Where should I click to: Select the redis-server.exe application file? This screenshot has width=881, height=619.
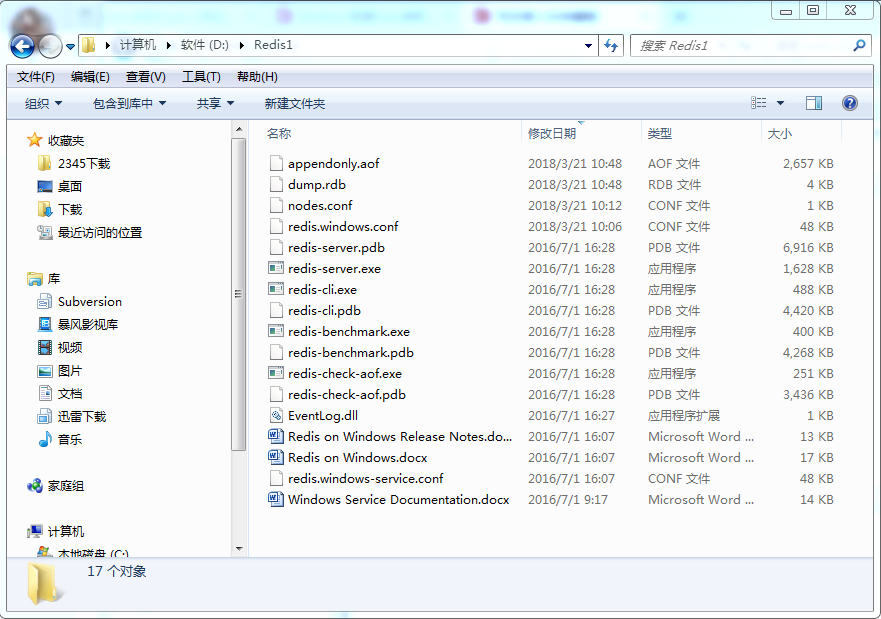point(334,268)
